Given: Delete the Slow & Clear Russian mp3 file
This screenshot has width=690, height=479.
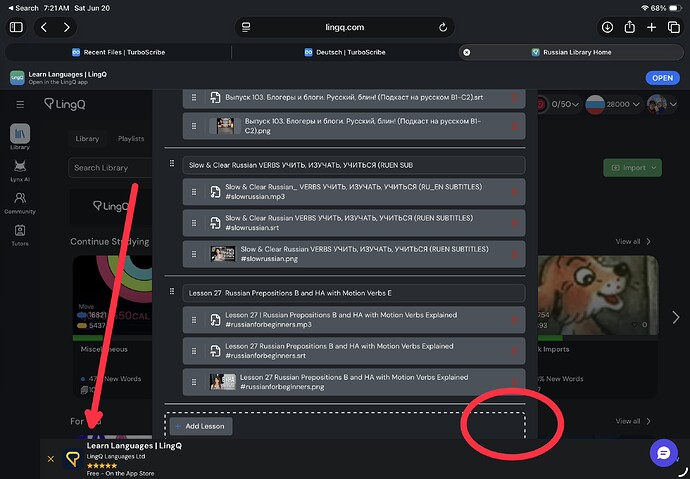Looking at the screenshot, I should coord(514,192).
